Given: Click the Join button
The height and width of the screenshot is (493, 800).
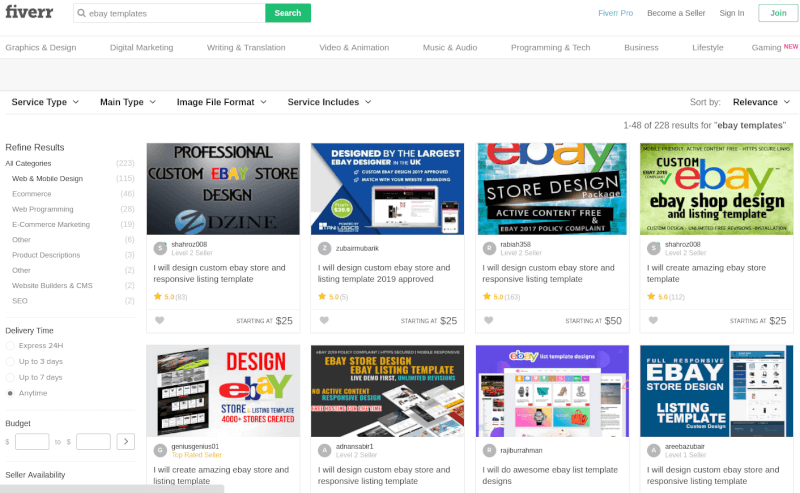Looking at the screenshot, I should click(x=778, y=13).
